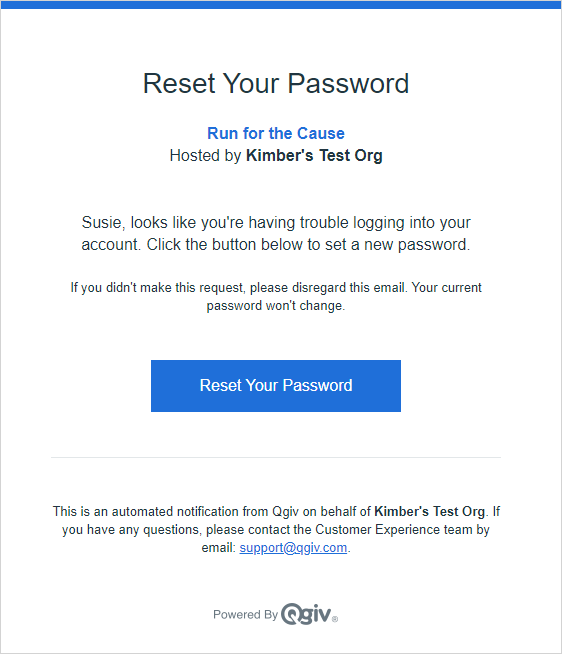Viewport: 562px width, 654px height.
Task: Click the registered trademark symbol beside Qgiv
Action: tap(335, 619)
